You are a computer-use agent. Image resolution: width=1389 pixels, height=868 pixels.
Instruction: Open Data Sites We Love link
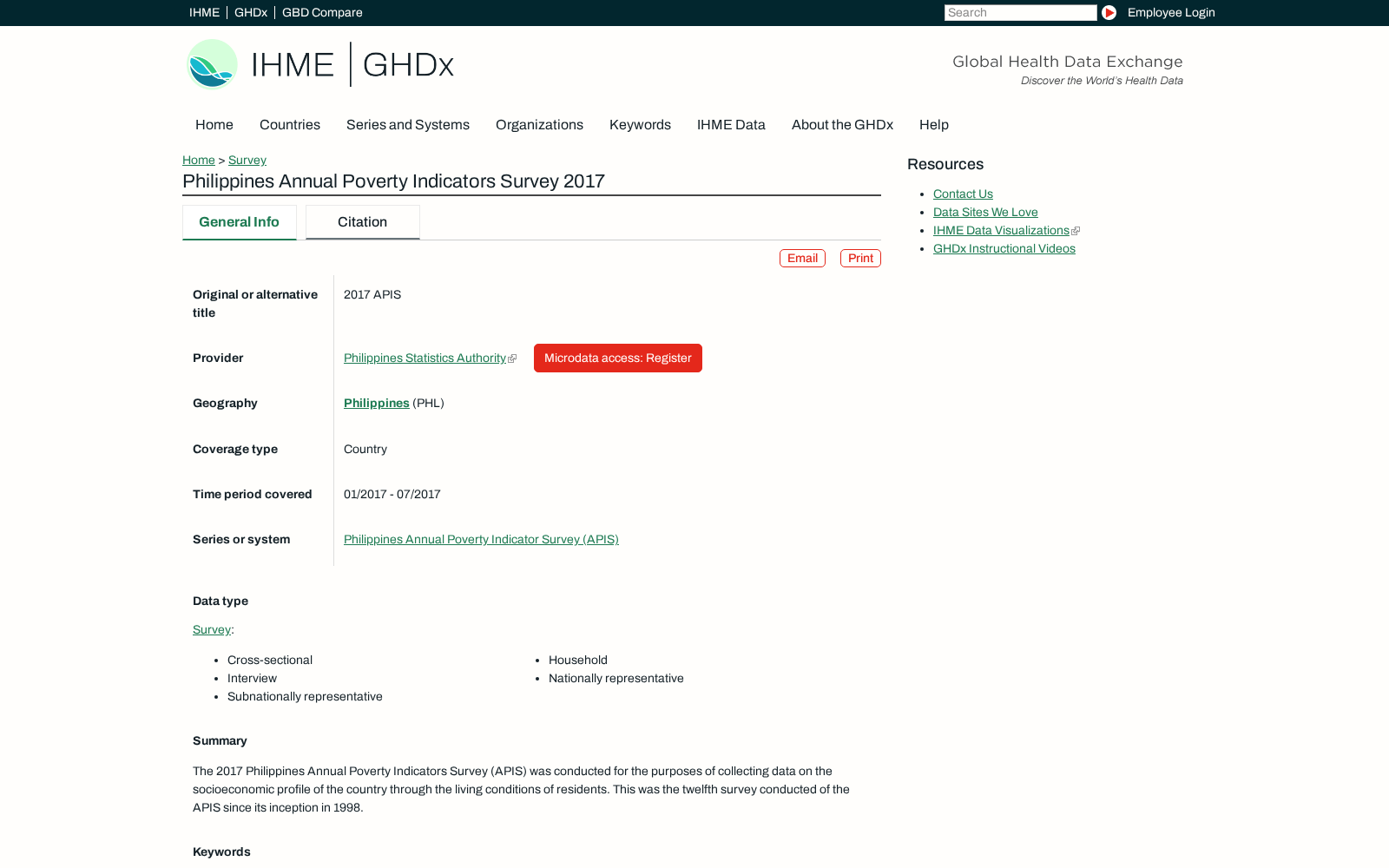click(985, 213)
